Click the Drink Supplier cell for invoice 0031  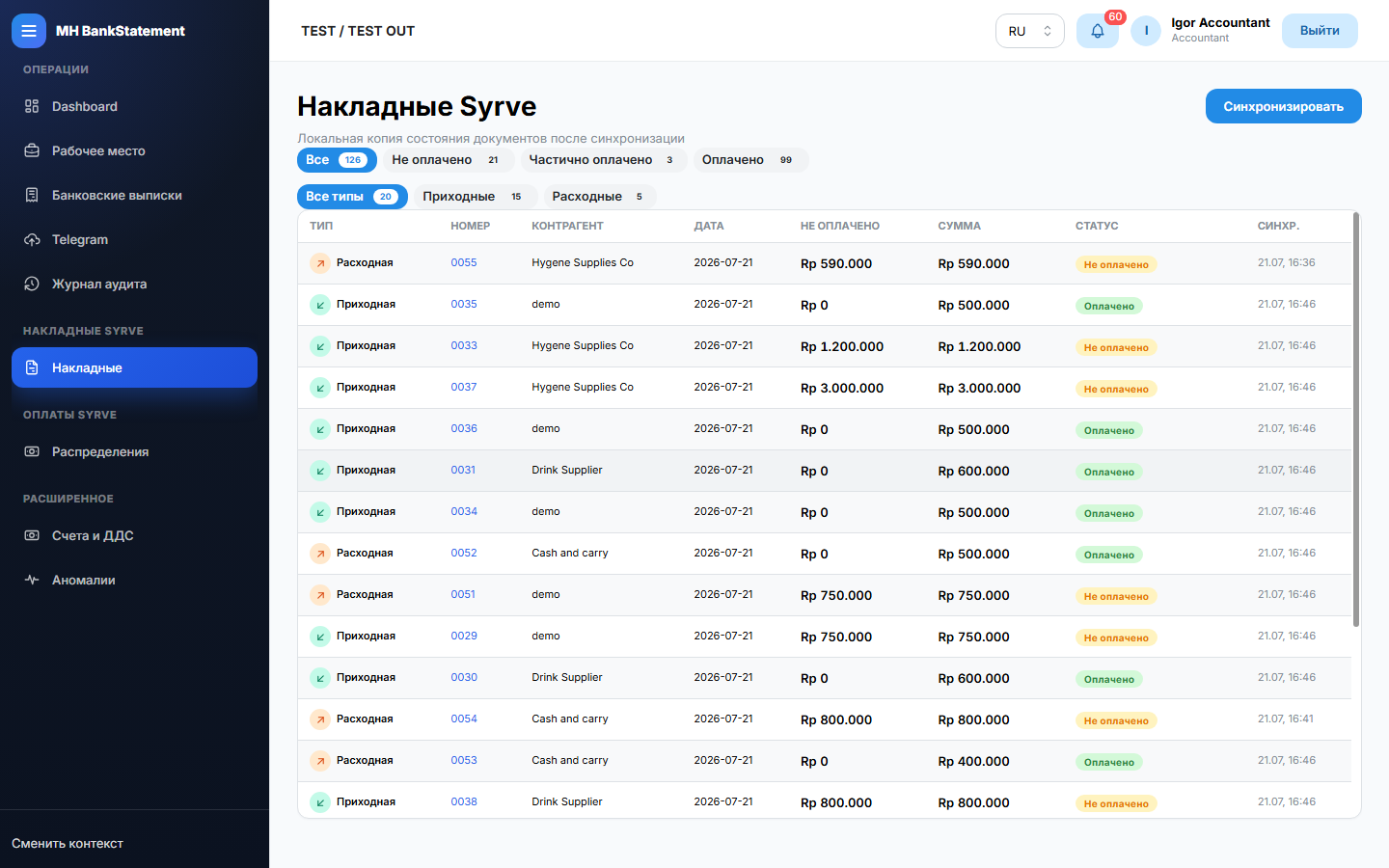pos(567,470)
